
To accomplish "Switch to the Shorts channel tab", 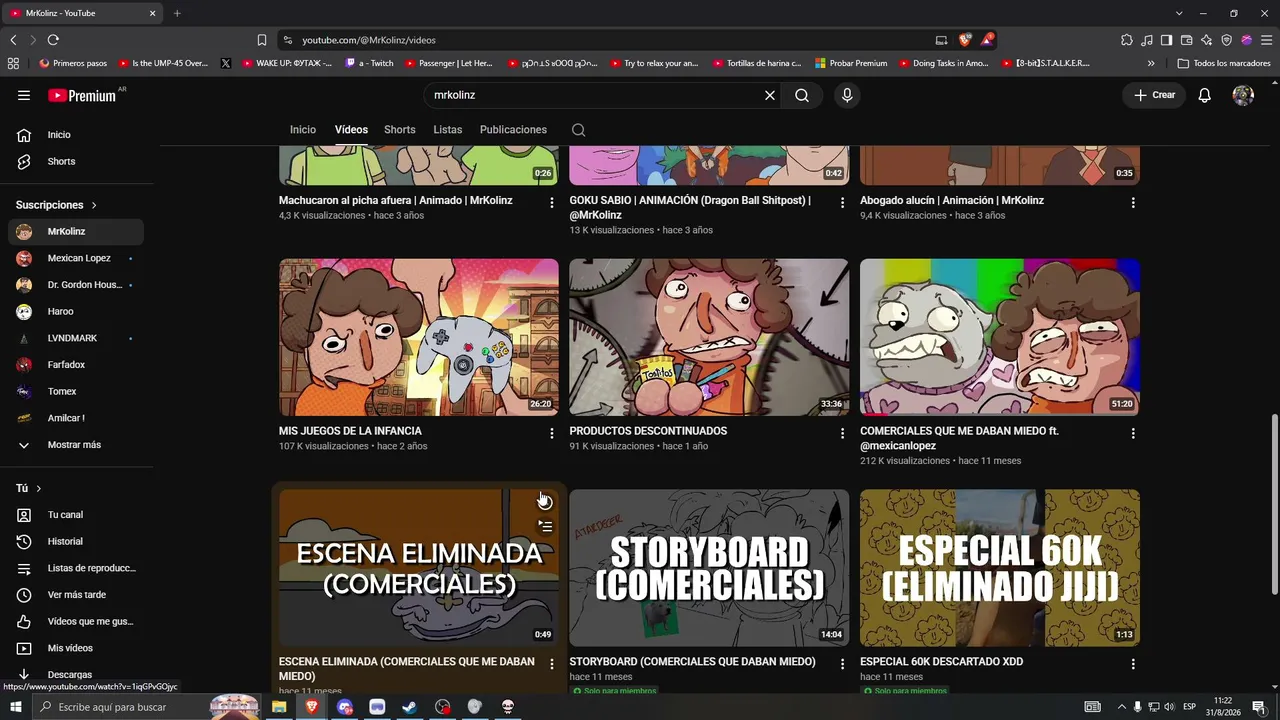I will click(x=400, y=130).
